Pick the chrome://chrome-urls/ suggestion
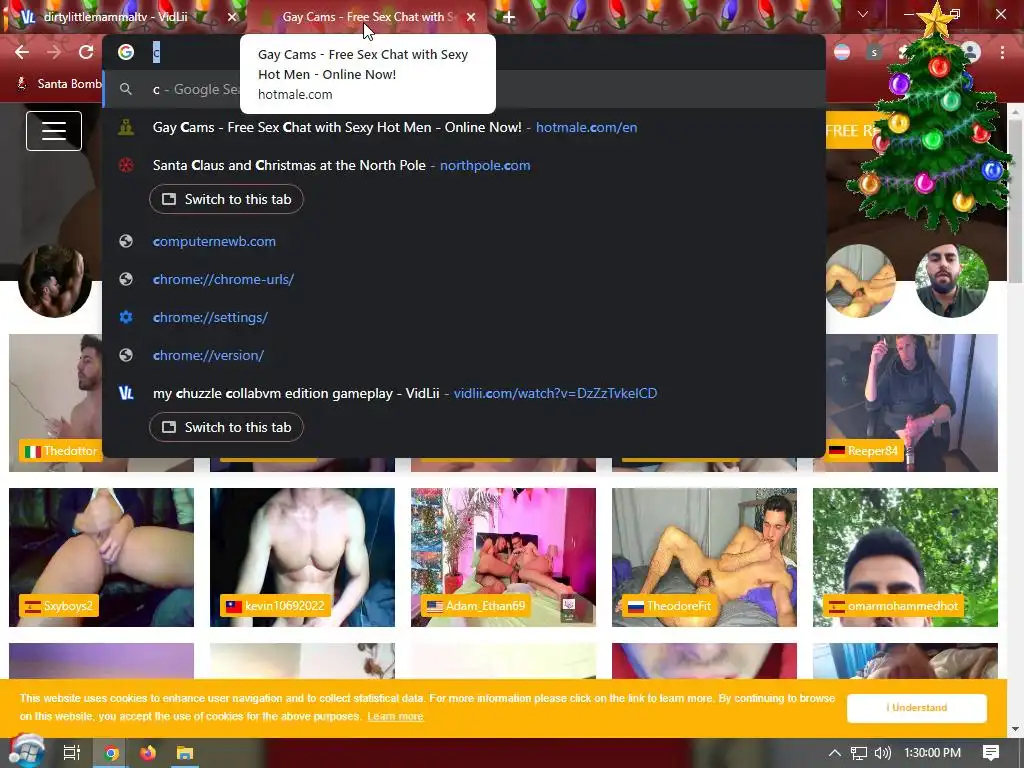1024x768 pixels. click(464, 280)
